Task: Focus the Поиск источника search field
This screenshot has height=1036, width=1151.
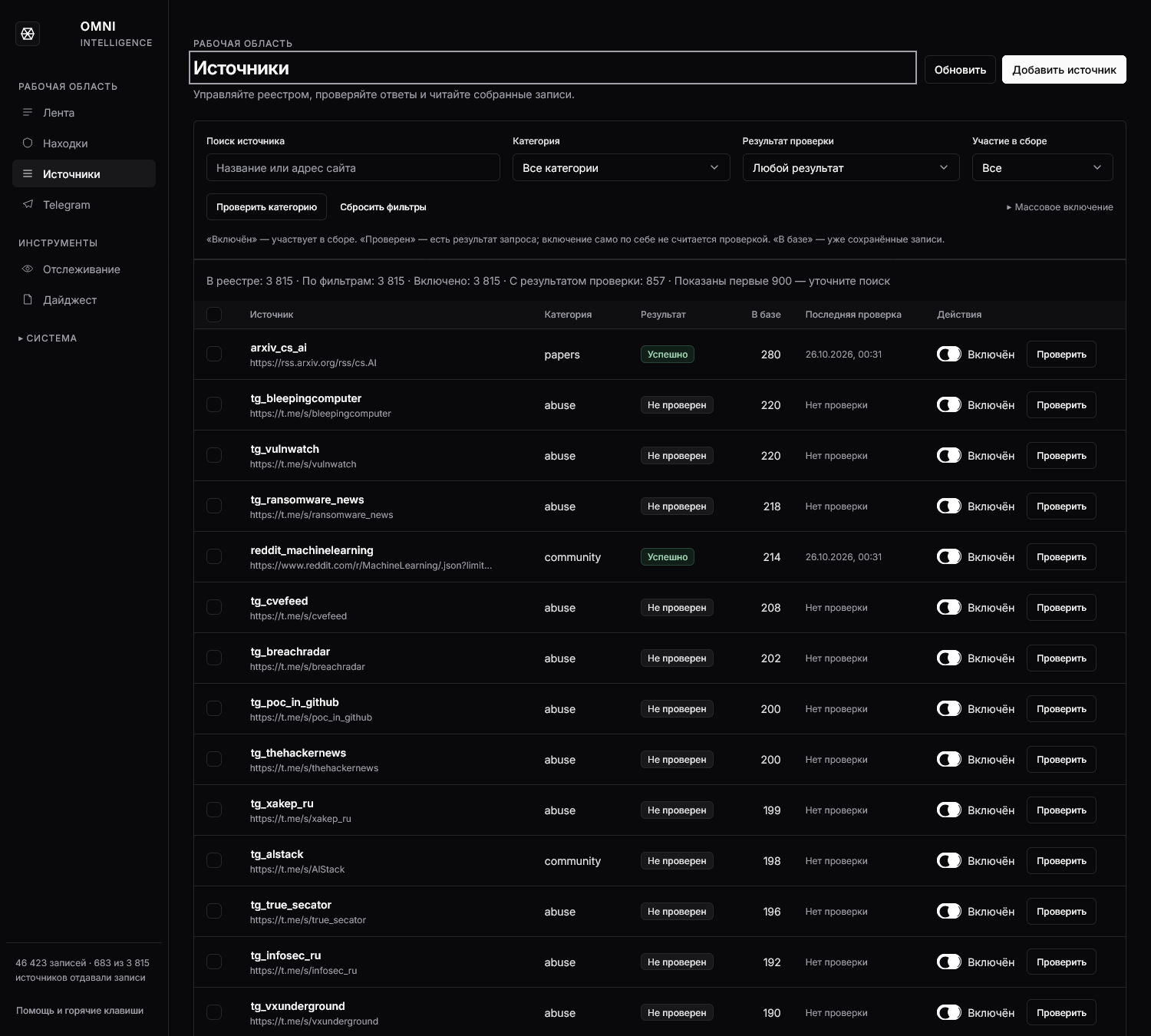Action: click(353, 168)
